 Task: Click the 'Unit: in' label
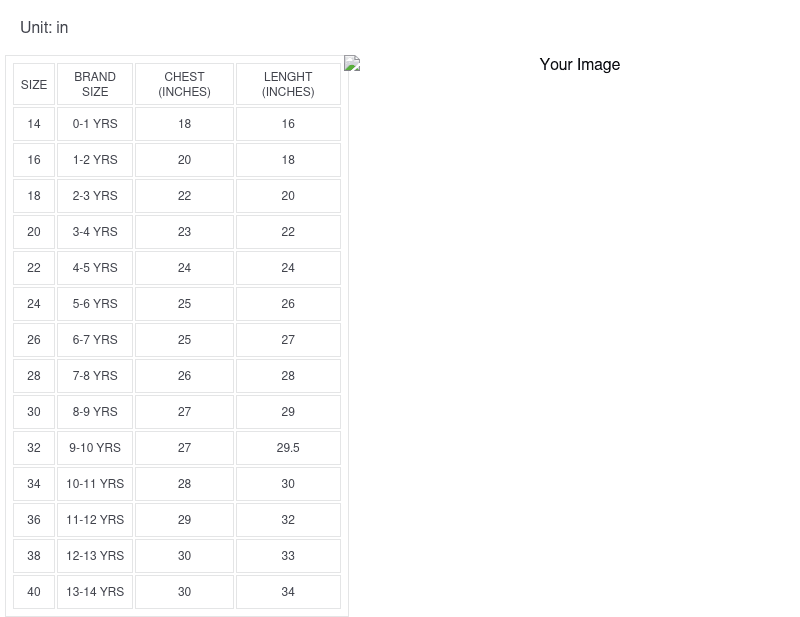point(44,28)
